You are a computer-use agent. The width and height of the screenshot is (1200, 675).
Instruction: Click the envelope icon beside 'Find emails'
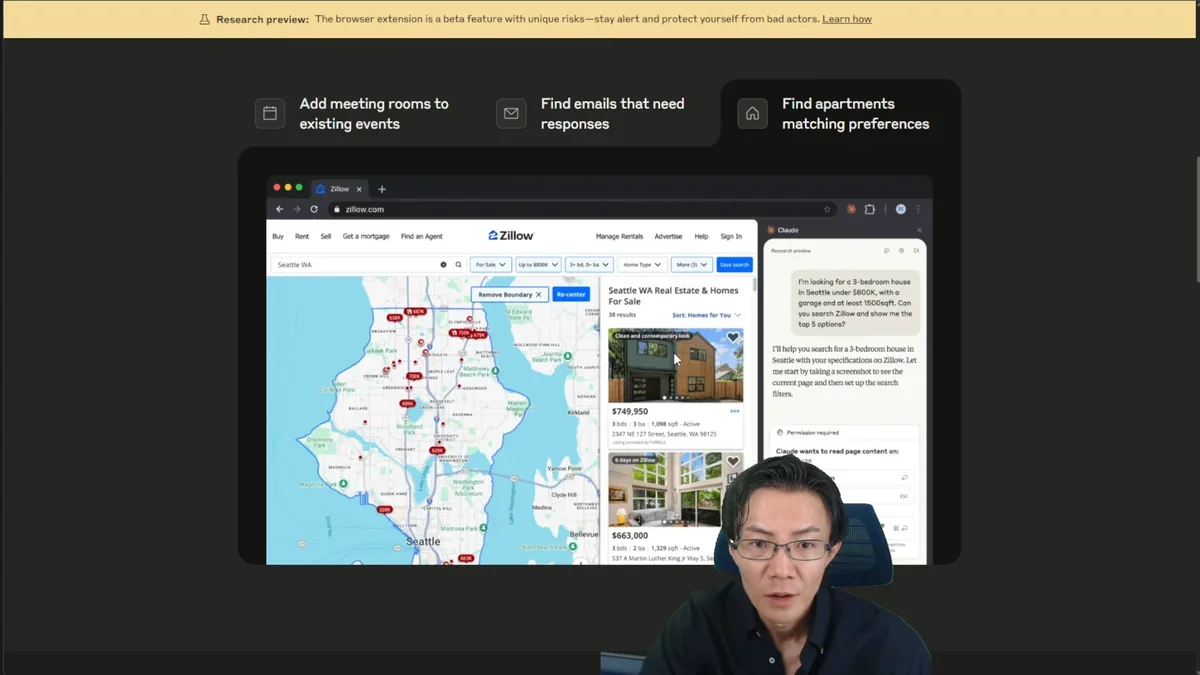click(511, 114)
